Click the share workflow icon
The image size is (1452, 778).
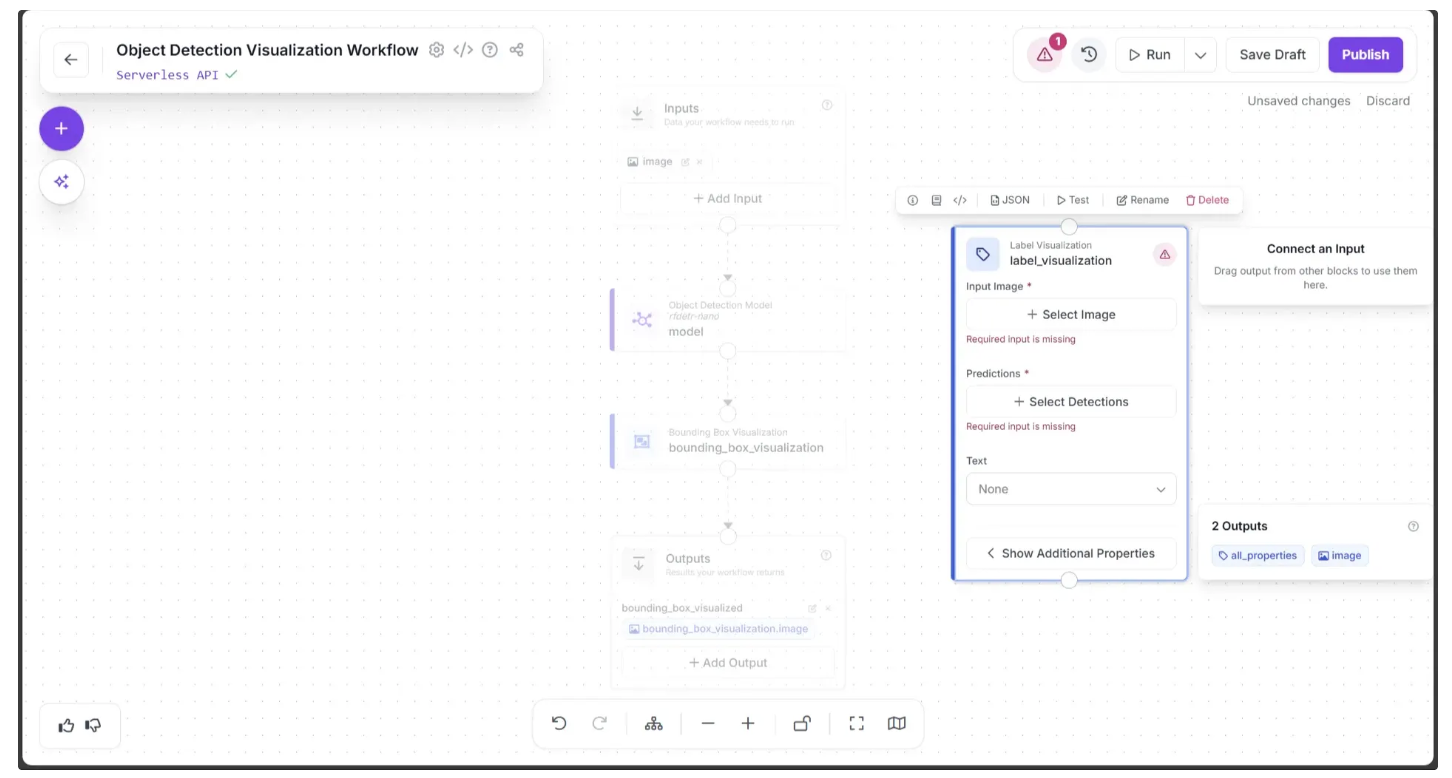point(517,50)
